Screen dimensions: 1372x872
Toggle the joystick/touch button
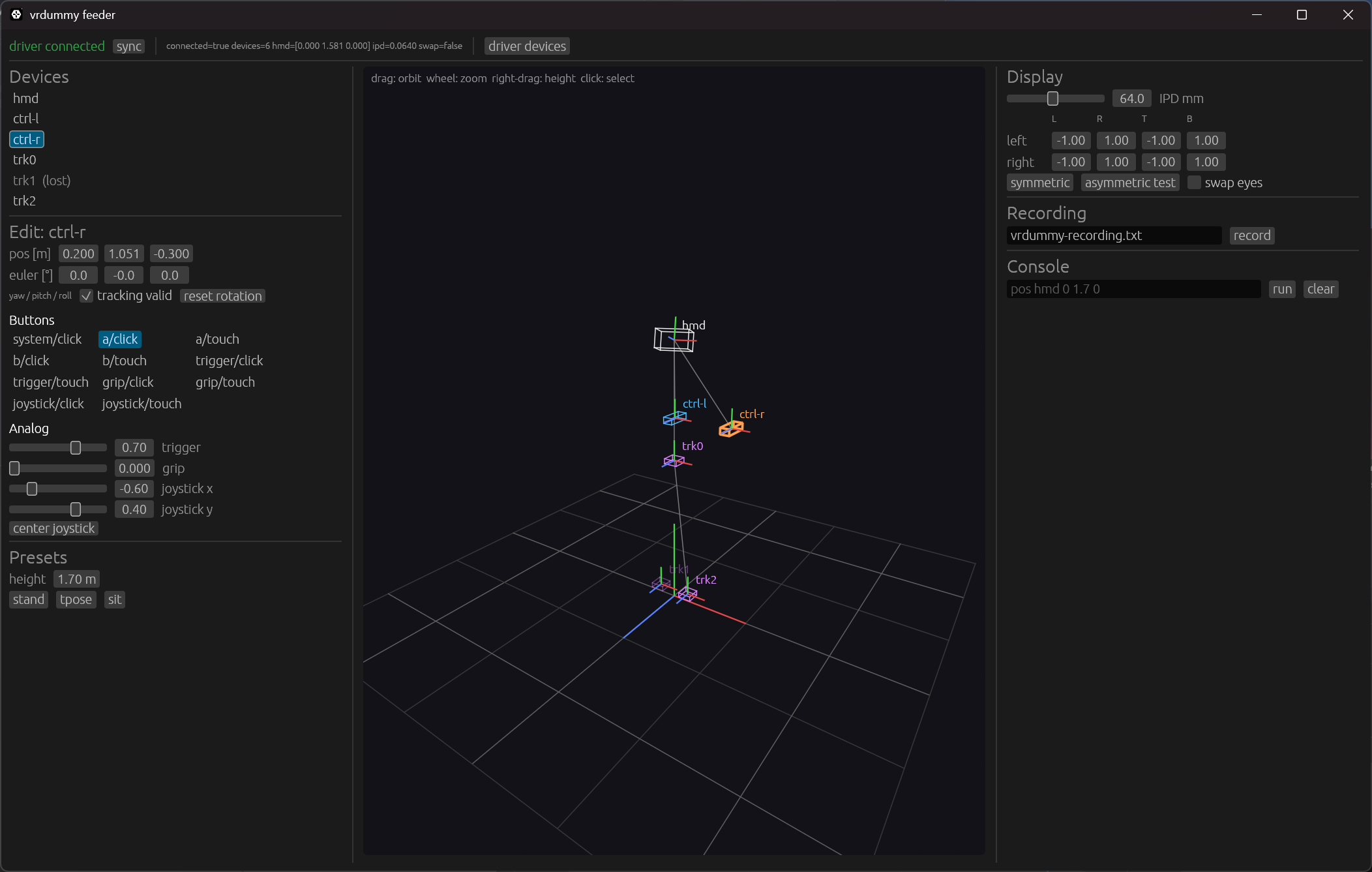(x=142, y=404)
